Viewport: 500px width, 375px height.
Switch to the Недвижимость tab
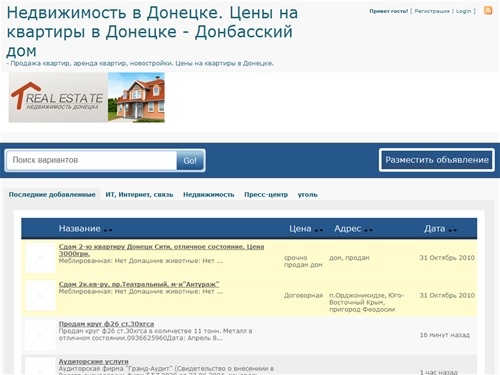[x=209, y=195]
